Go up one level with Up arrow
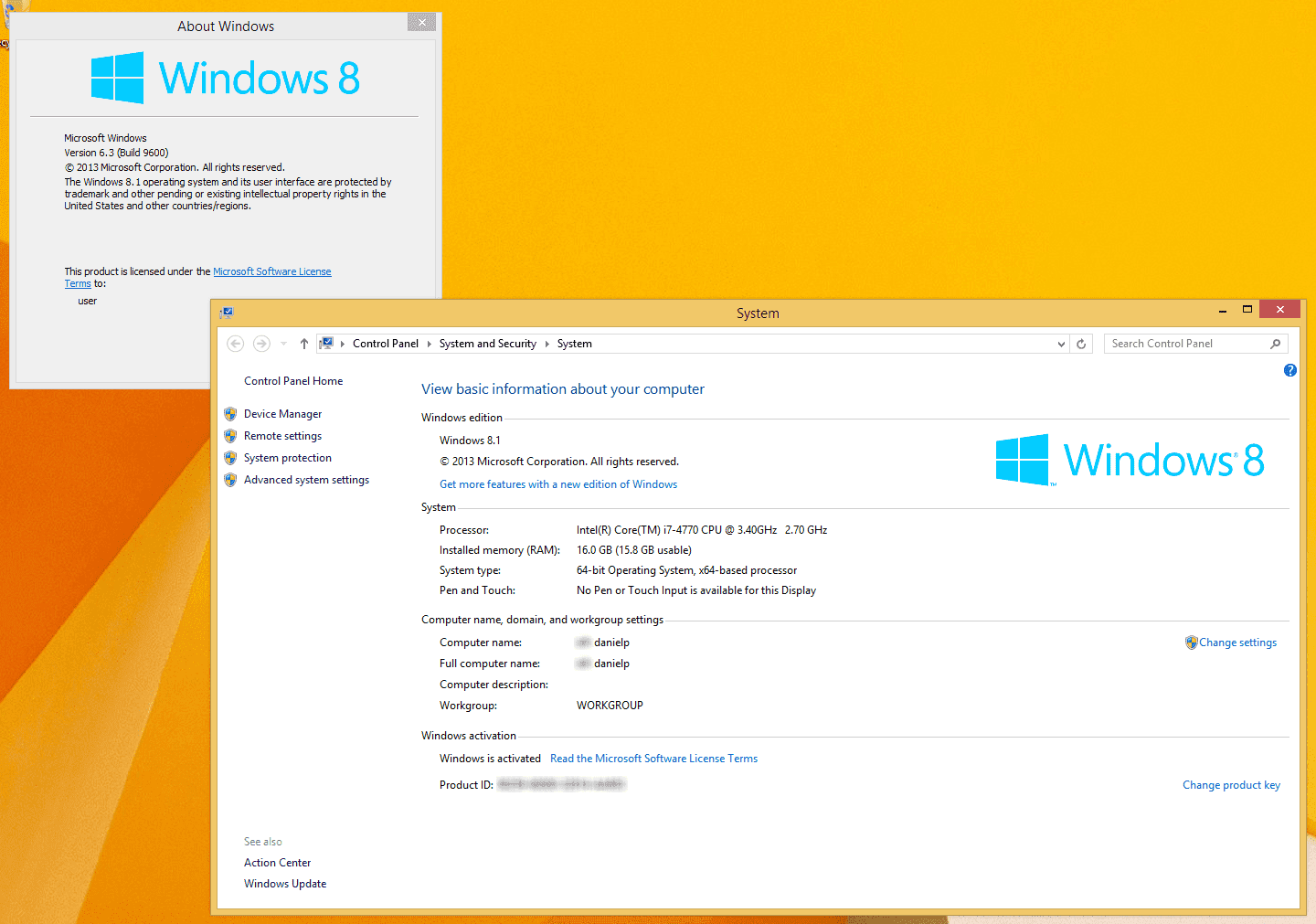This screenshot has width=1316, height=924. [x=304, y=344]
